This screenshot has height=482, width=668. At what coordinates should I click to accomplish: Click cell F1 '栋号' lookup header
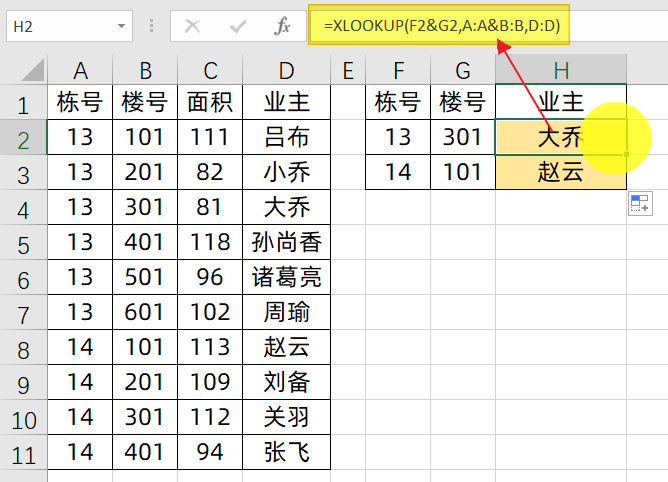click(398, 102)
